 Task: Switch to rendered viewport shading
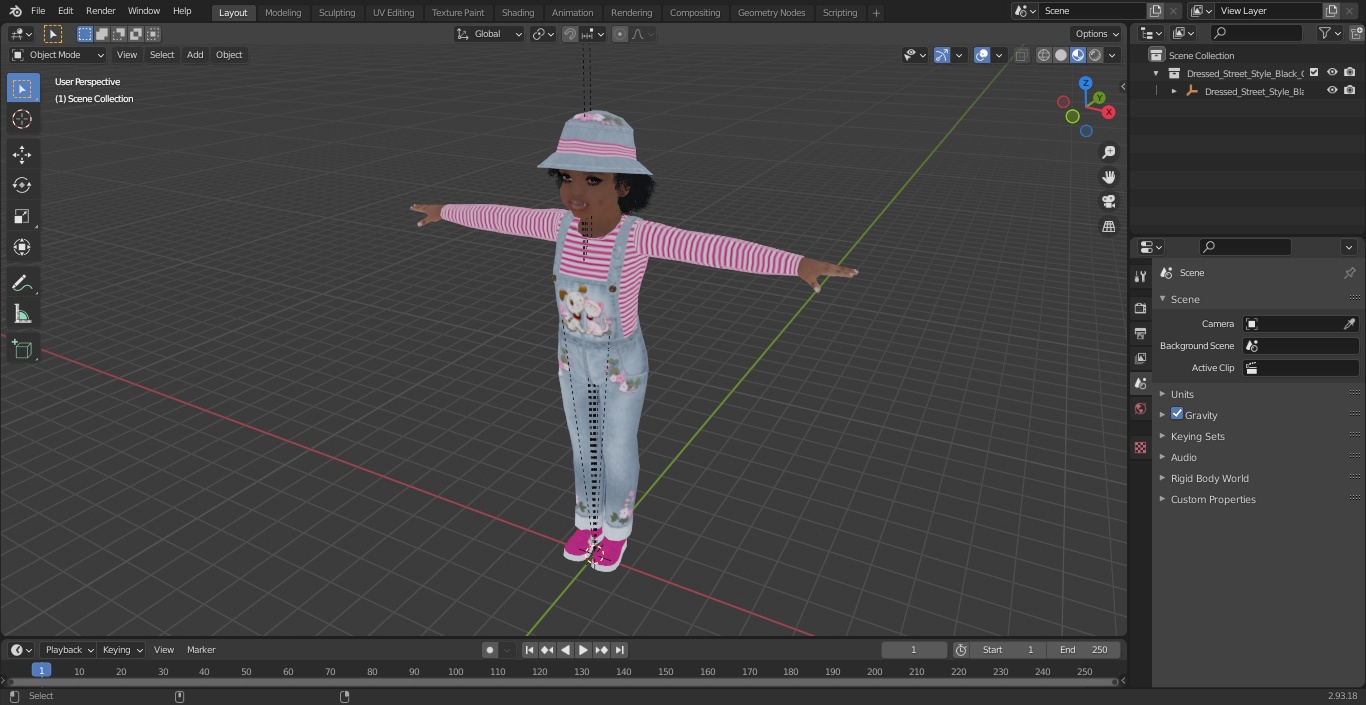tap(1095, 55)
